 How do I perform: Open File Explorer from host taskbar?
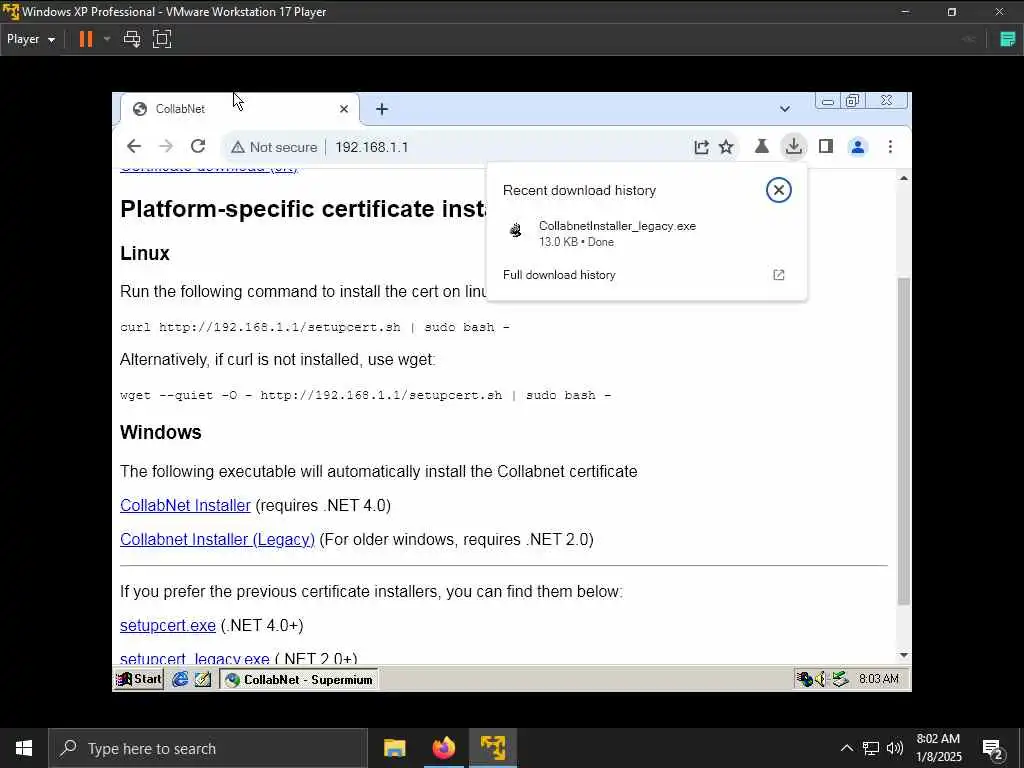tap(394, 748)
